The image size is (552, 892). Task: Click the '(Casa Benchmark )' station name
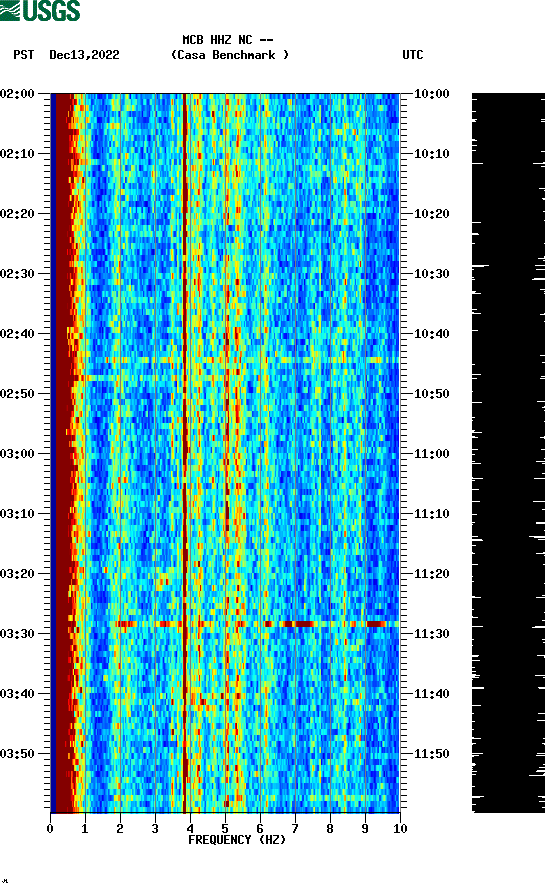[x=230, y=55]
